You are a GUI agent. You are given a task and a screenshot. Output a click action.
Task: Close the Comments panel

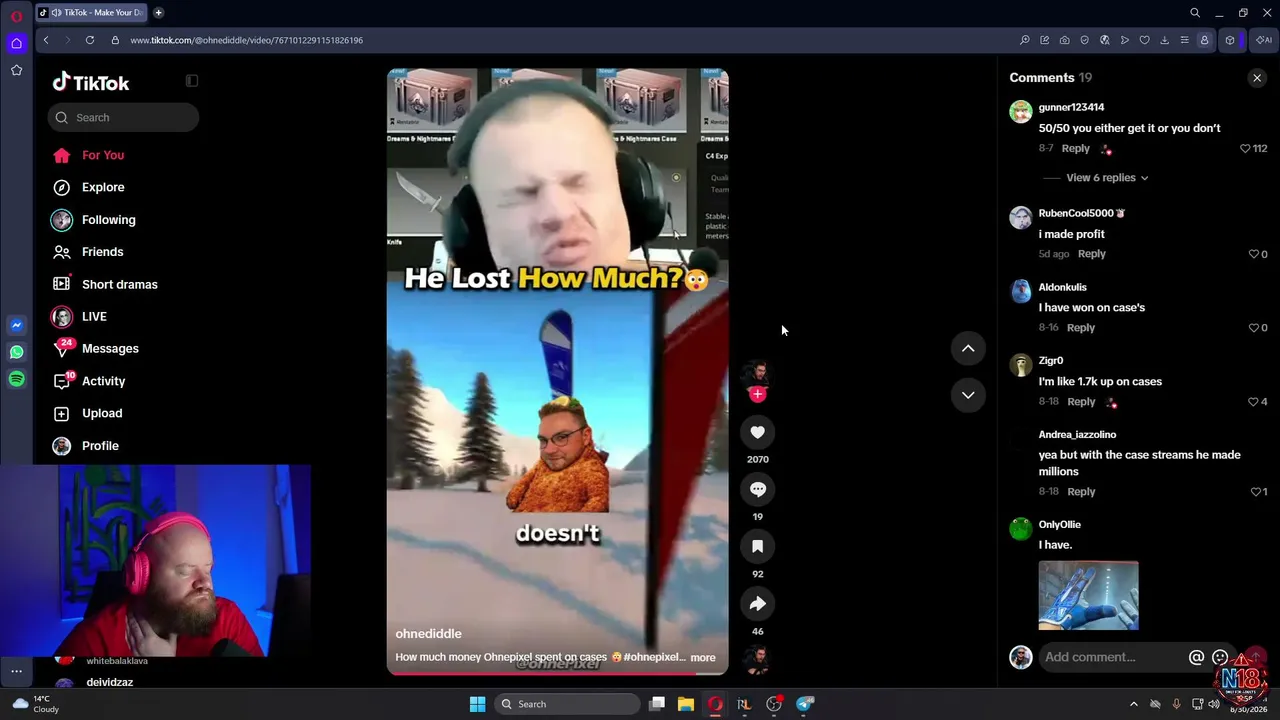[x=1257, y=78]
